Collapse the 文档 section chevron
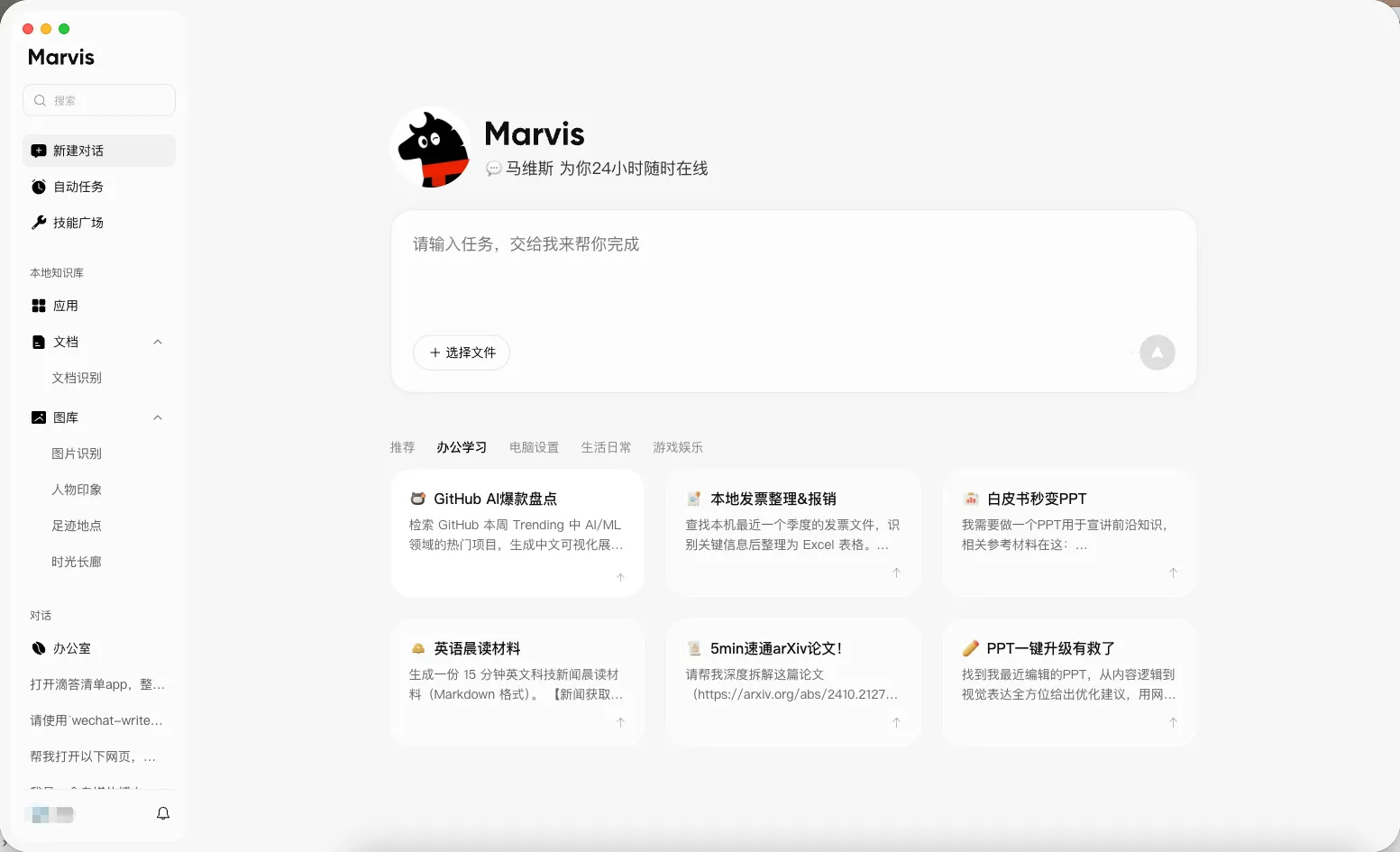The image size is (1400, 852). click(158, 342)
